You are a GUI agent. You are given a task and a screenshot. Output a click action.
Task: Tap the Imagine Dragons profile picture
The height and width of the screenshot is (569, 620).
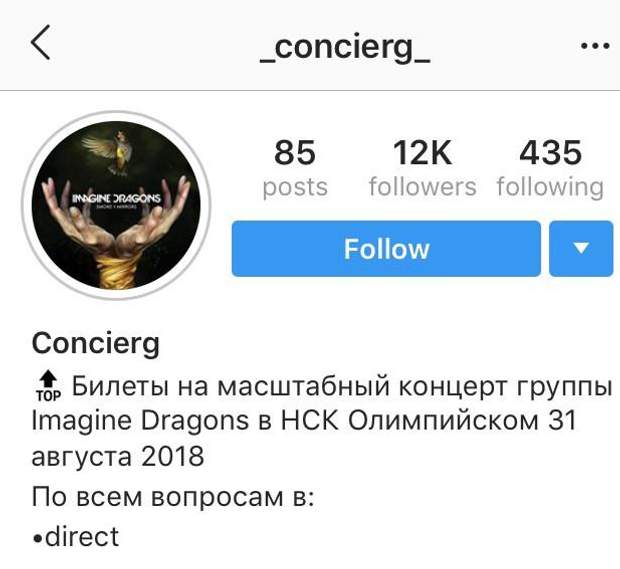117,205
